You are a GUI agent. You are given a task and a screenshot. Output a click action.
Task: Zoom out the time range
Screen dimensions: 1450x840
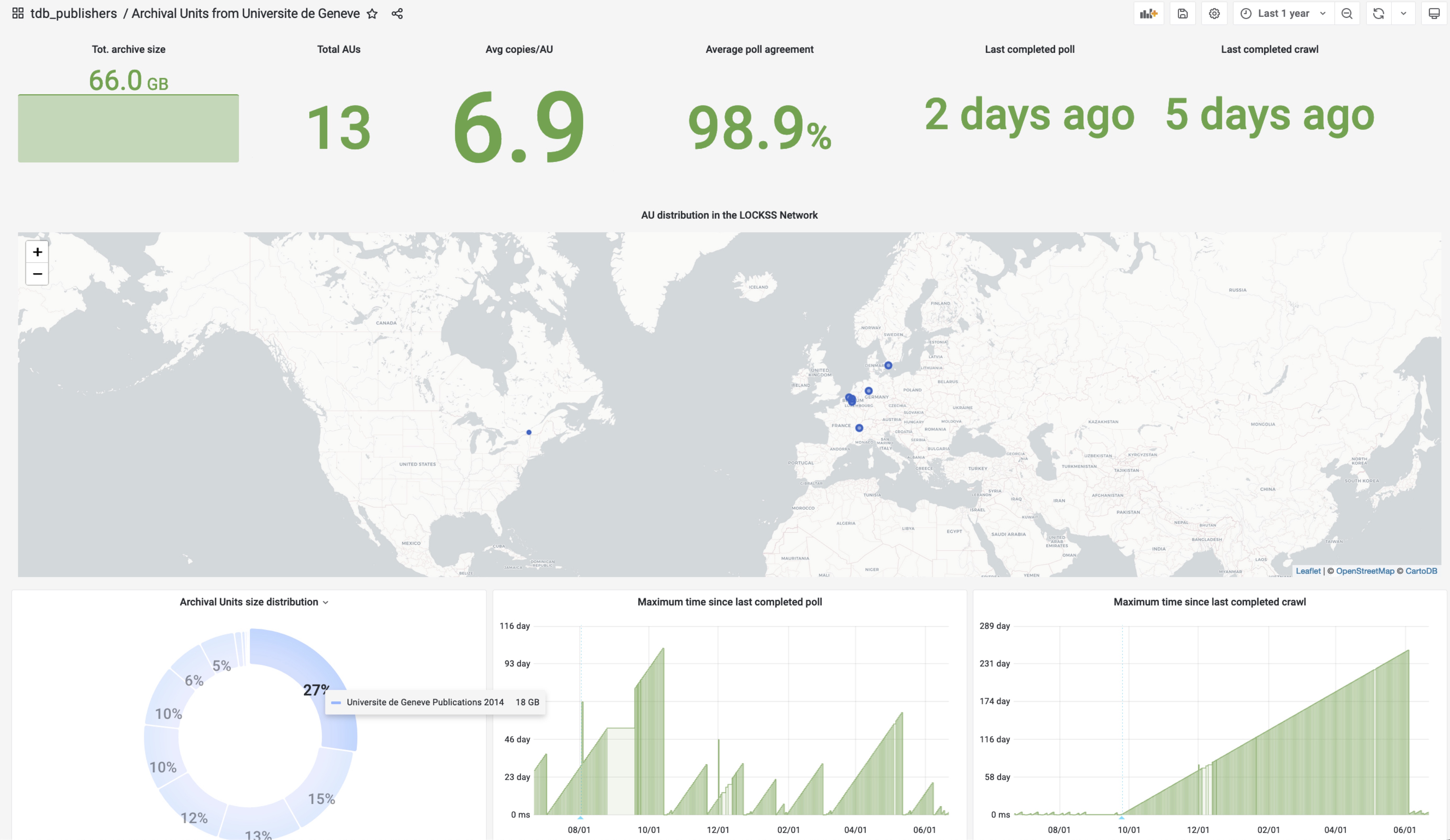pyautogui.click(x=1347, y=14)
